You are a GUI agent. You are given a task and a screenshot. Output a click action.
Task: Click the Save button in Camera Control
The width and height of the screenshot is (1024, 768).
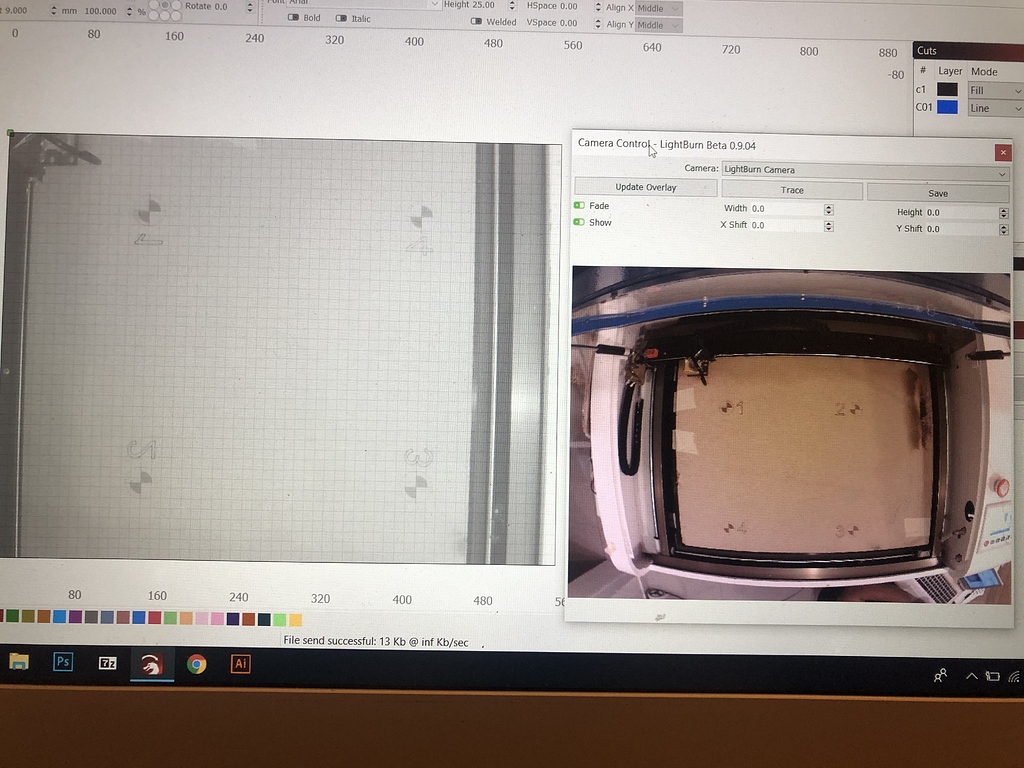(938, 192)
